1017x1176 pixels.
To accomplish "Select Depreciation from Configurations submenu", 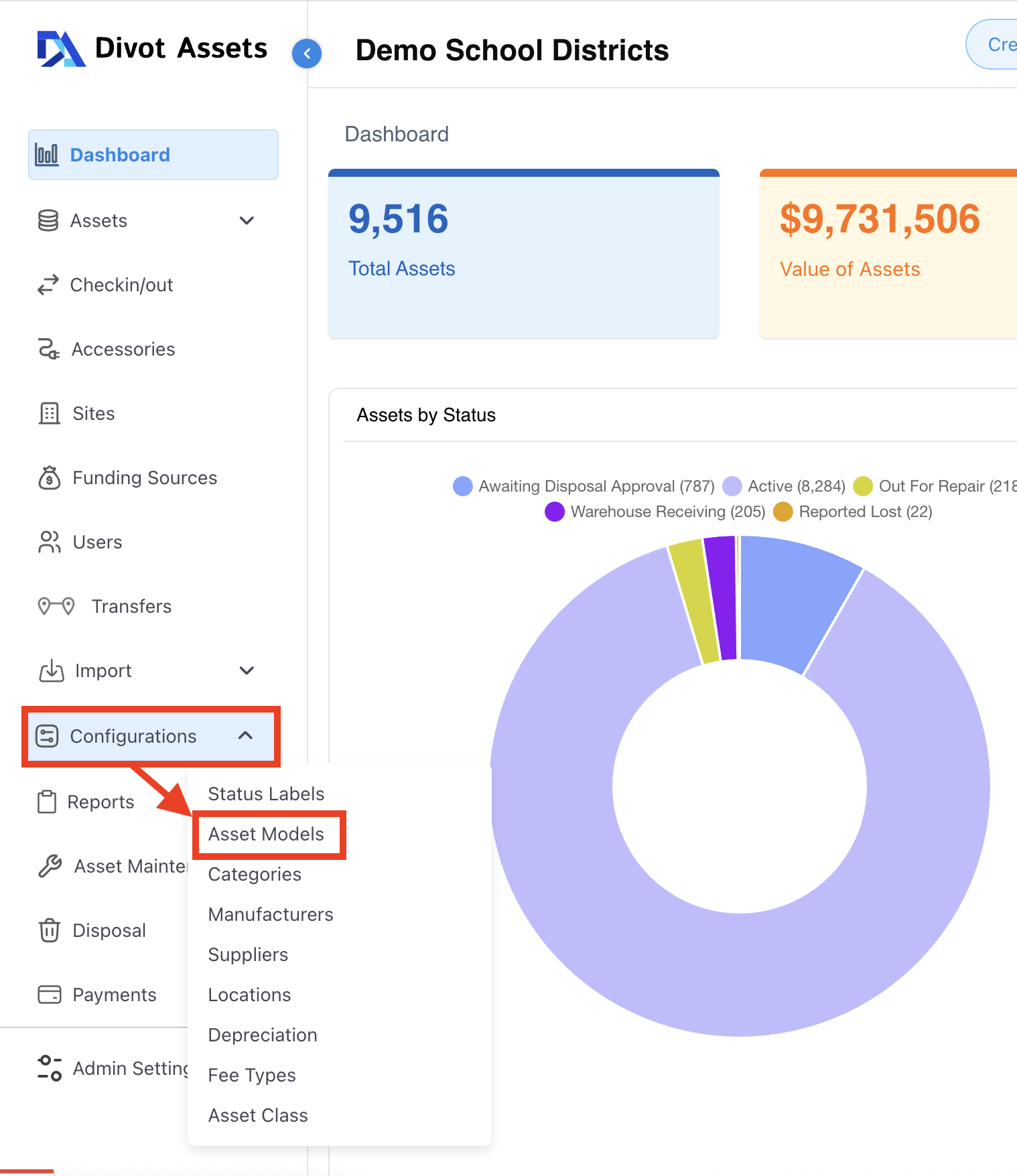I will pos(263,1035).
